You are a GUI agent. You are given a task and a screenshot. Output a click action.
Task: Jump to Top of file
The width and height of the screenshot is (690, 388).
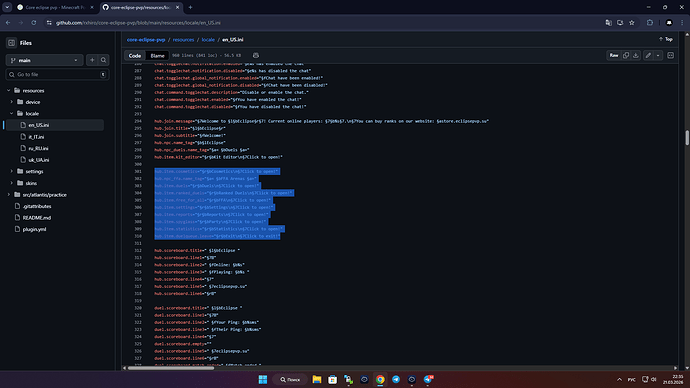pyautogui.click(x=666, y=40)
